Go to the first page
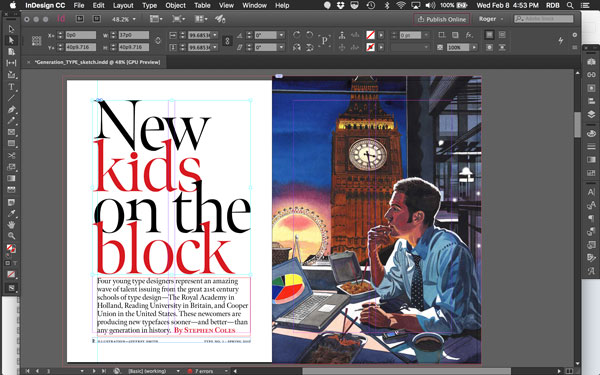The height and width of the screenshot is (375, 600). (27, 371)
